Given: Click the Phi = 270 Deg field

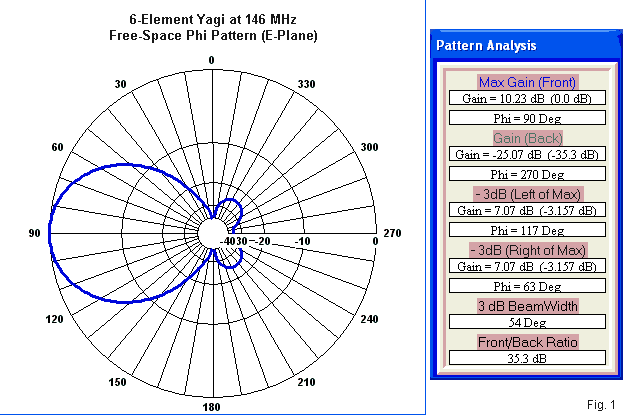Looking at the screenshot, I should 527,175.
